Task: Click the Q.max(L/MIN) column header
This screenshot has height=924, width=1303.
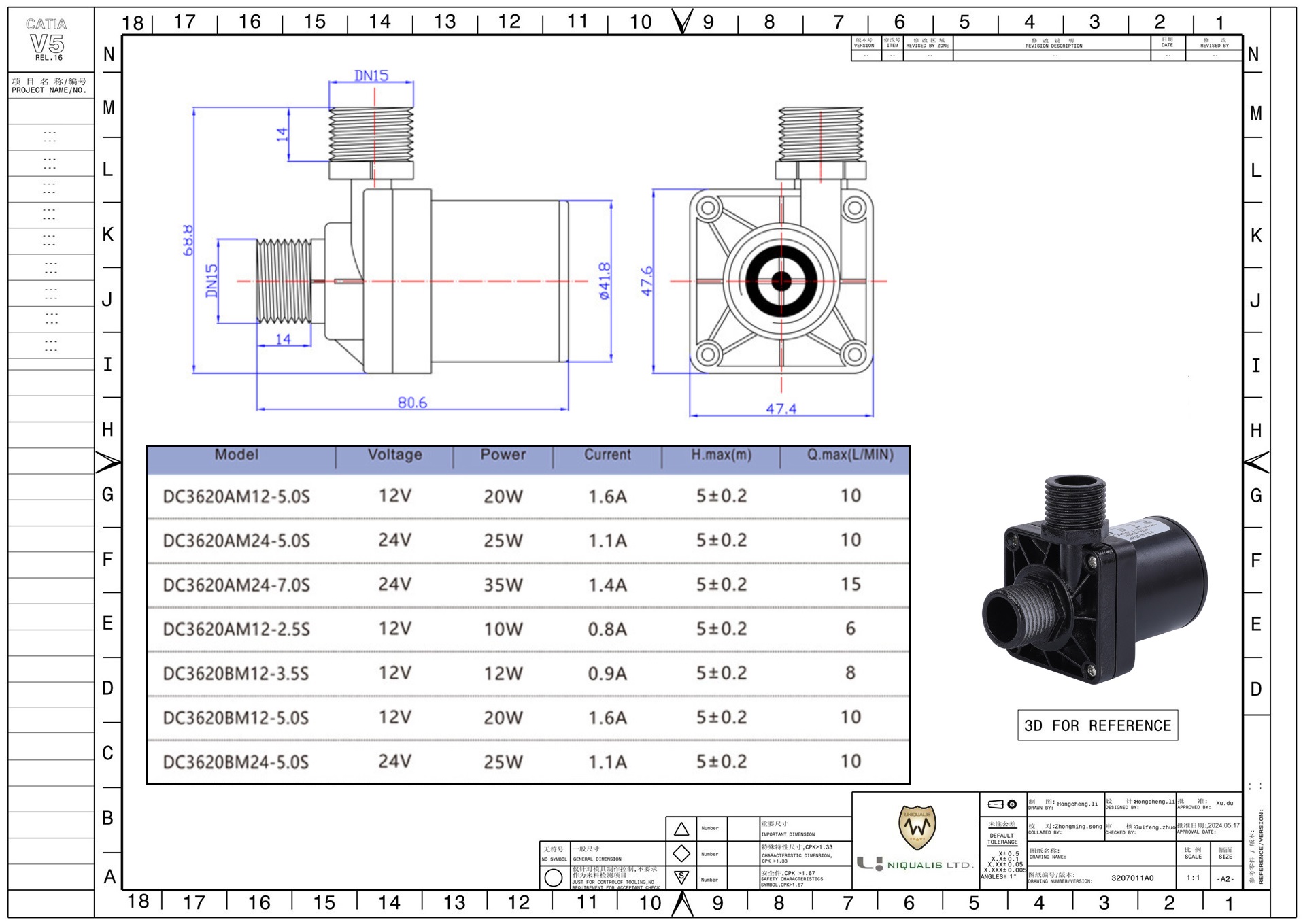Action: point(850,455)
